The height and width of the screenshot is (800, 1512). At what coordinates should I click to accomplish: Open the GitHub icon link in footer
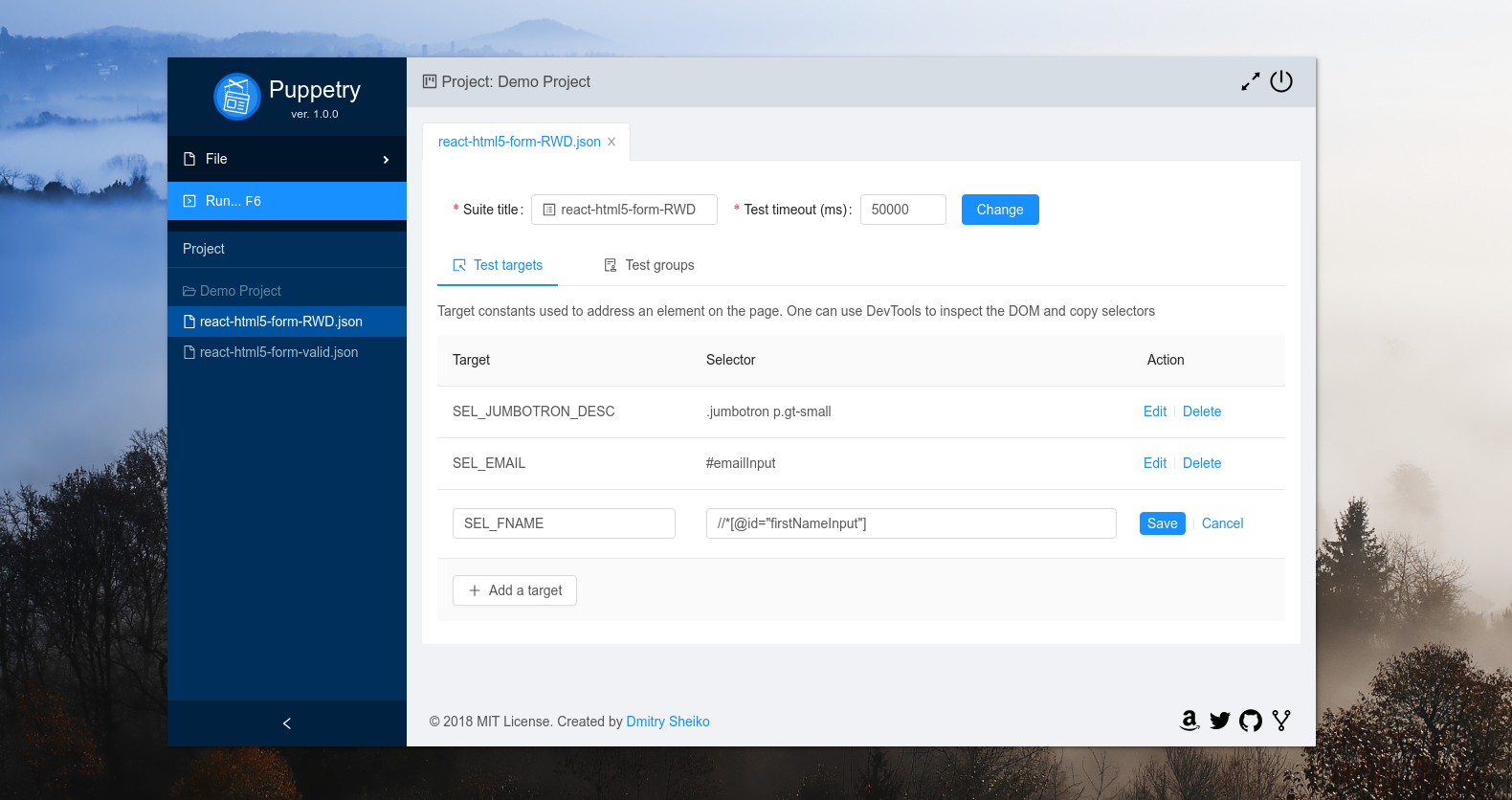[1251, 721]
